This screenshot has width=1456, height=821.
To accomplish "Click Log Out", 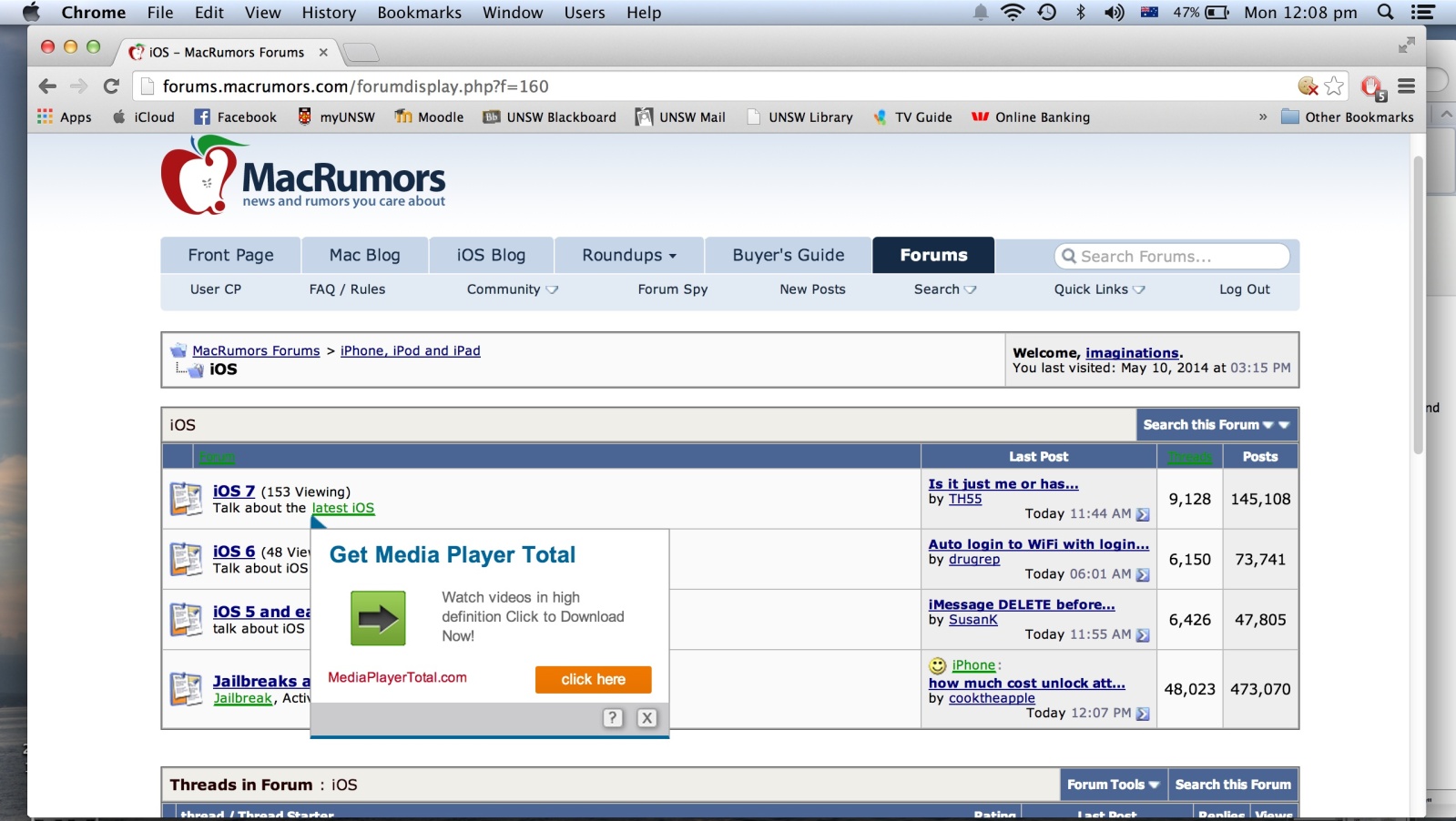I will tap(1245, 289).
